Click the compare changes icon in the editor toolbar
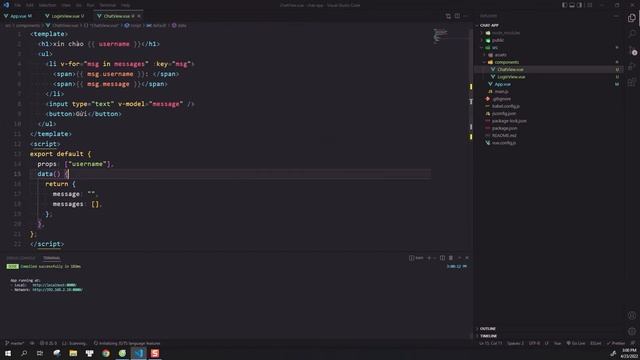The height and width of the screenshot is (360, 640). pyautogui.click(x=448, y=16)
